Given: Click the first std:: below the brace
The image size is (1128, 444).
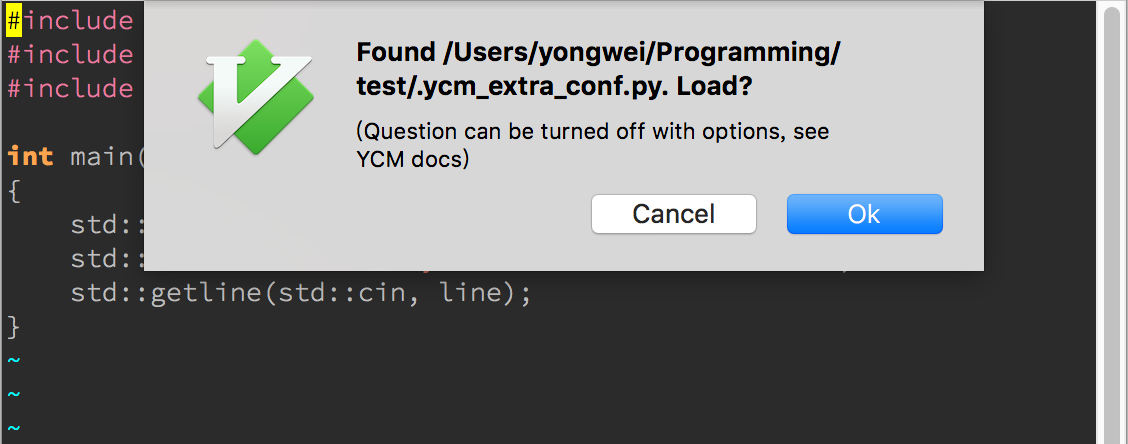Looking at the screenshot, I should tap(107, 225).
